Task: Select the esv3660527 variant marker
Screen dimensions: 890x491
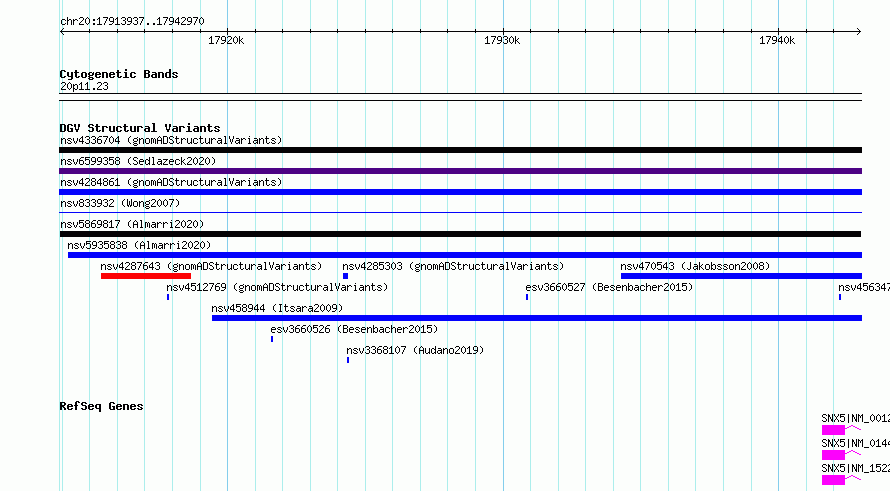Action: (x=527, y=297)
